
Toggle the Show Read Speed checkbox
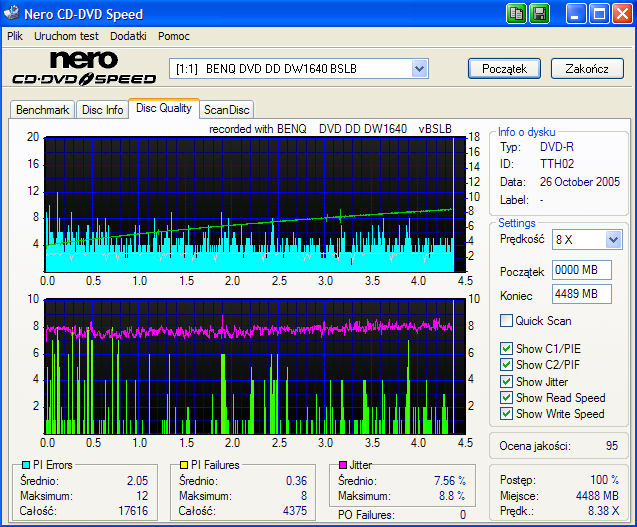(x=506, y=397)
